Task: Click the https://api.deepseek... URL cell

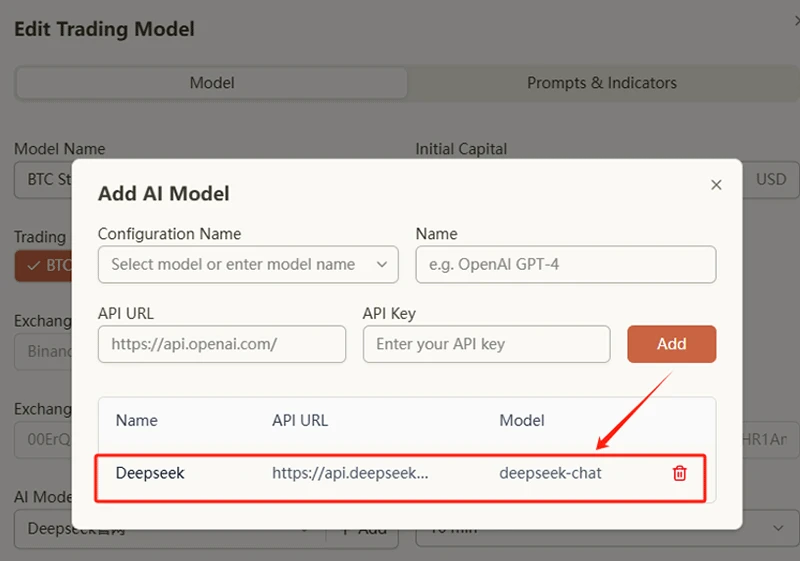Action: [350, 473]
